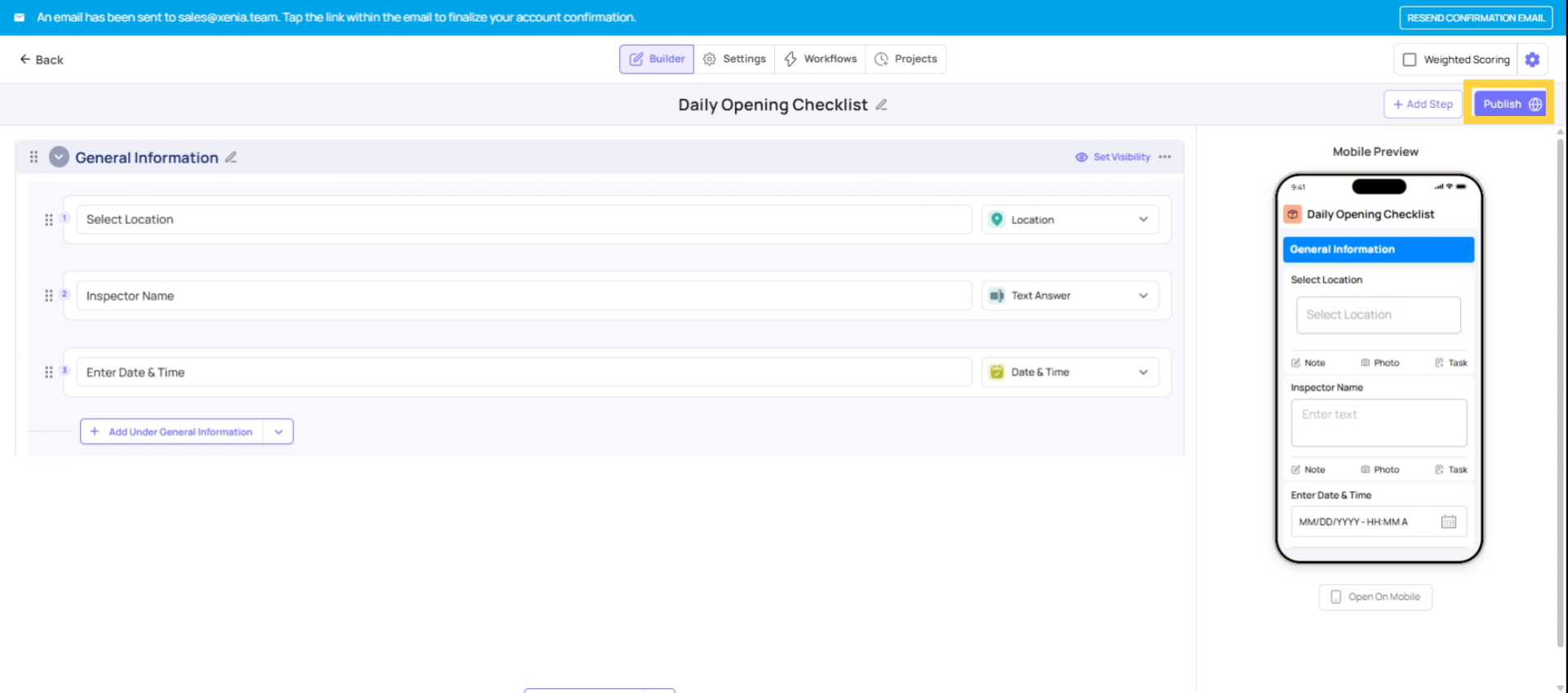Click the edit icon next to General Information

231,157
